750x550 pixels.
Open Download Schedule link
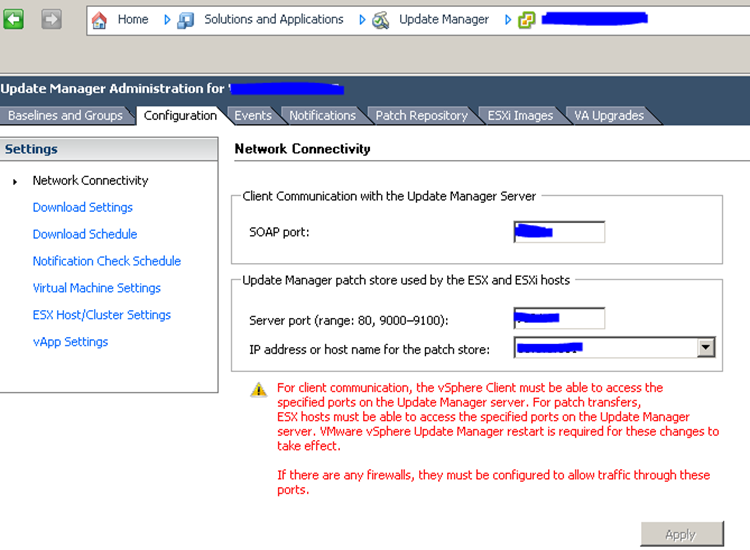click(85, 234)
